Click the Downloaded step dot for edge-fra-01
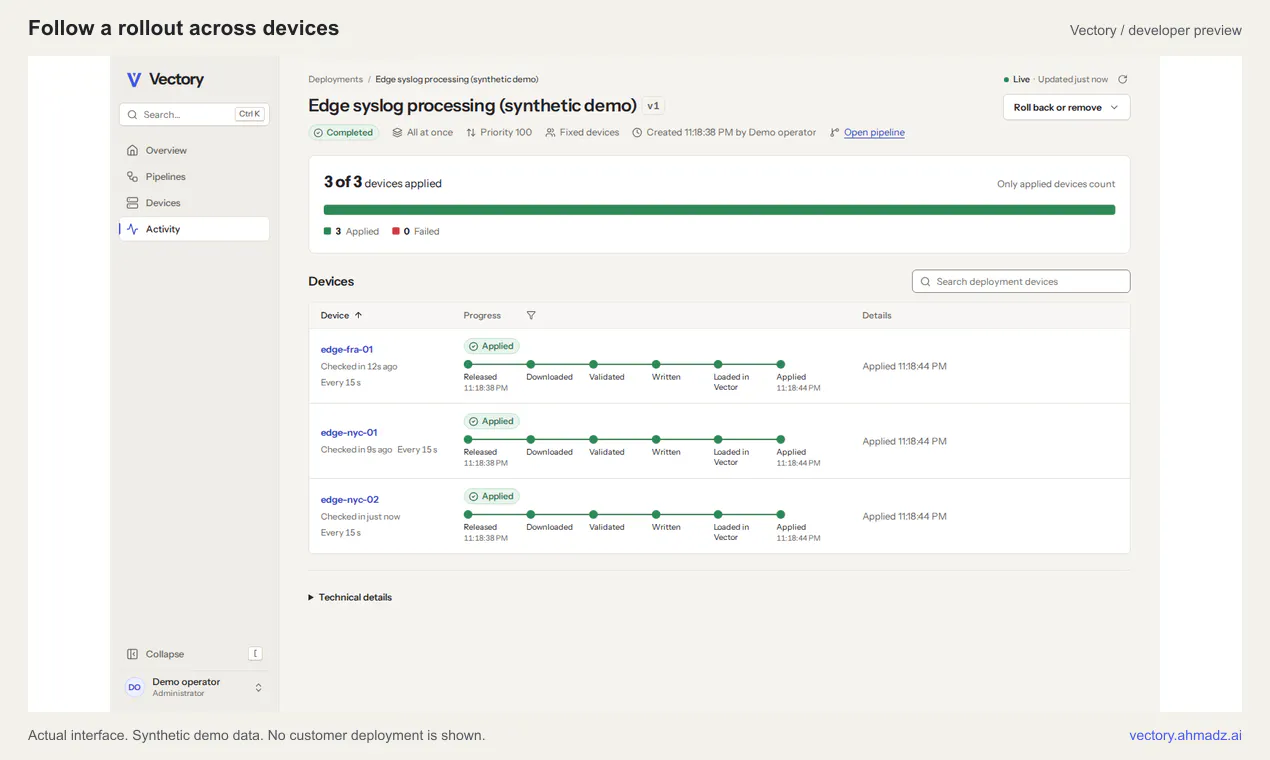This screenshot has height=760, width=1270. [x=531, y=364]
